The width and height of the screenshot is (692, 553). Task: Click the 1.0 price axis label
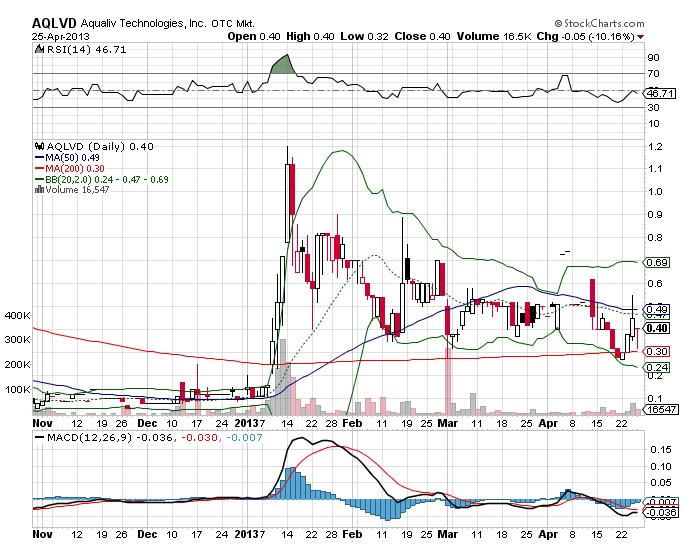(x=655, y=192)
